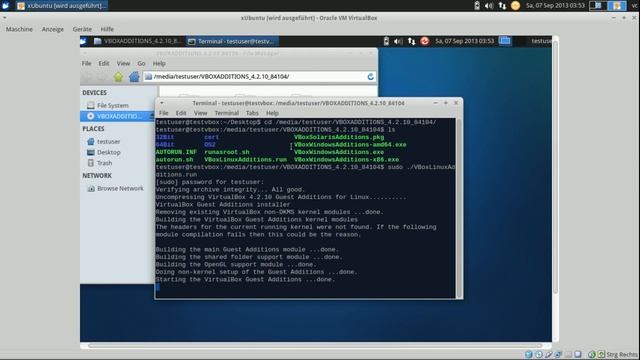This screenshot has height=360, width=640.
Task: Open the Tabs menu in Terminal
Action: click(x=252, y=113)
